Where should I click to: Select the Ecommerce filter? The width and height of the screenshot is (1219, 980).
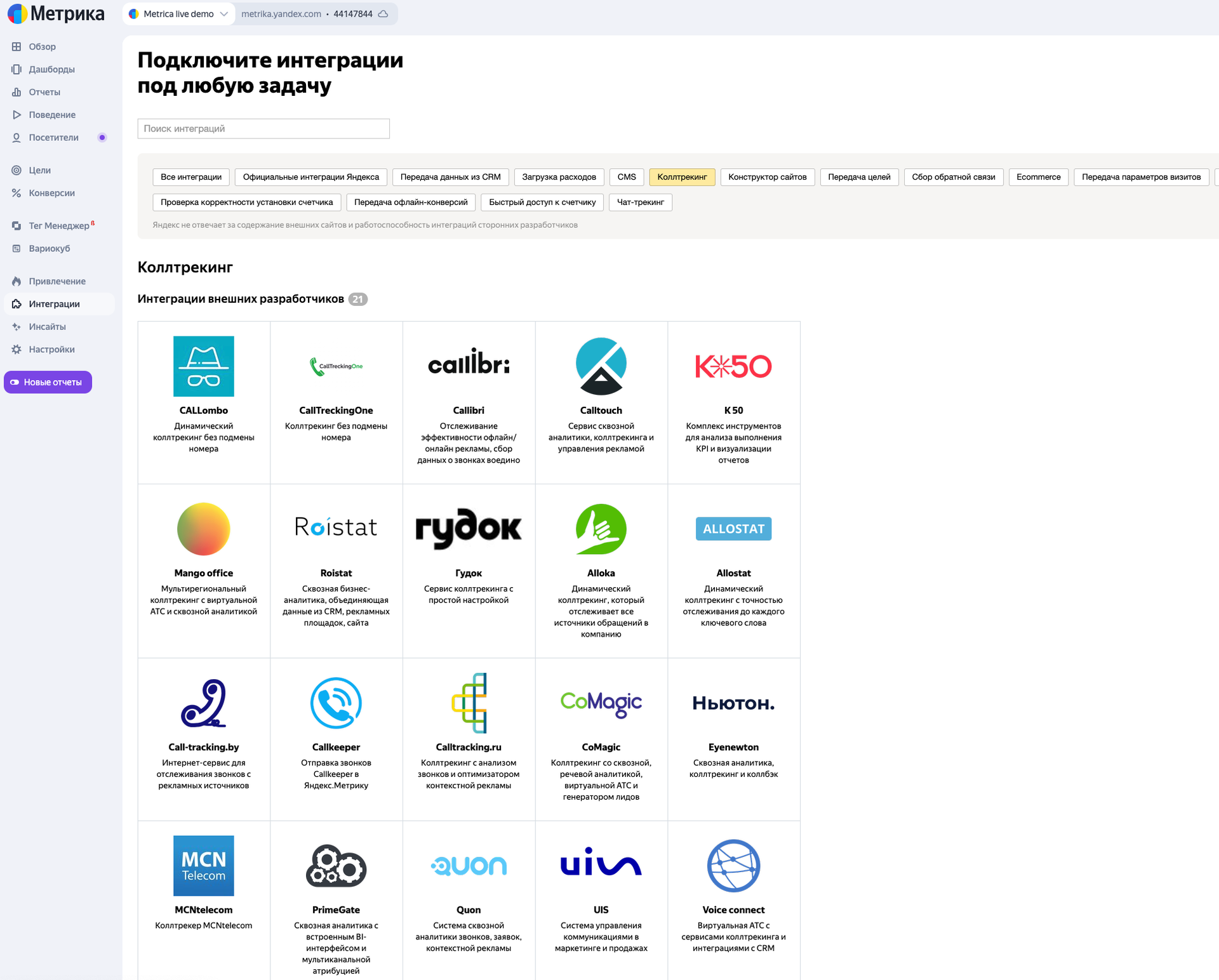coord(1039,177)
